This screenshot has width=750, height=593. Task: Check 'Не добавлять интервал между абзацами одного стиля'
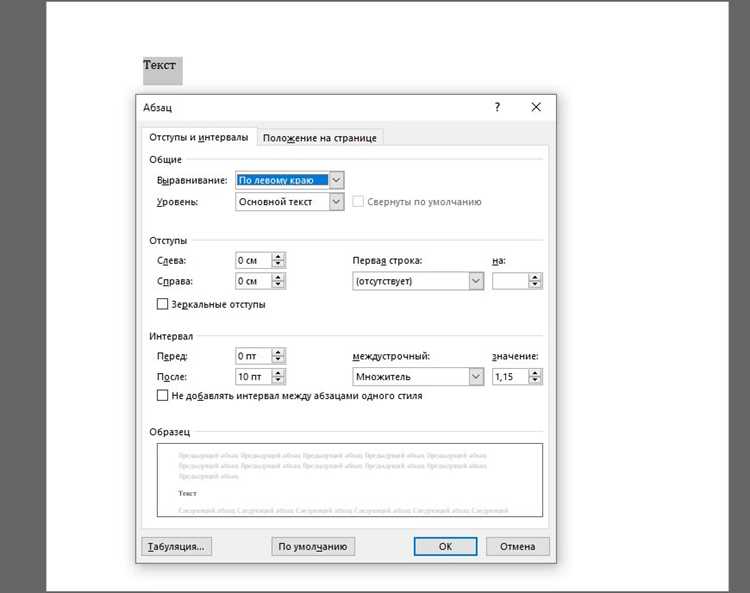coord(163,395)
